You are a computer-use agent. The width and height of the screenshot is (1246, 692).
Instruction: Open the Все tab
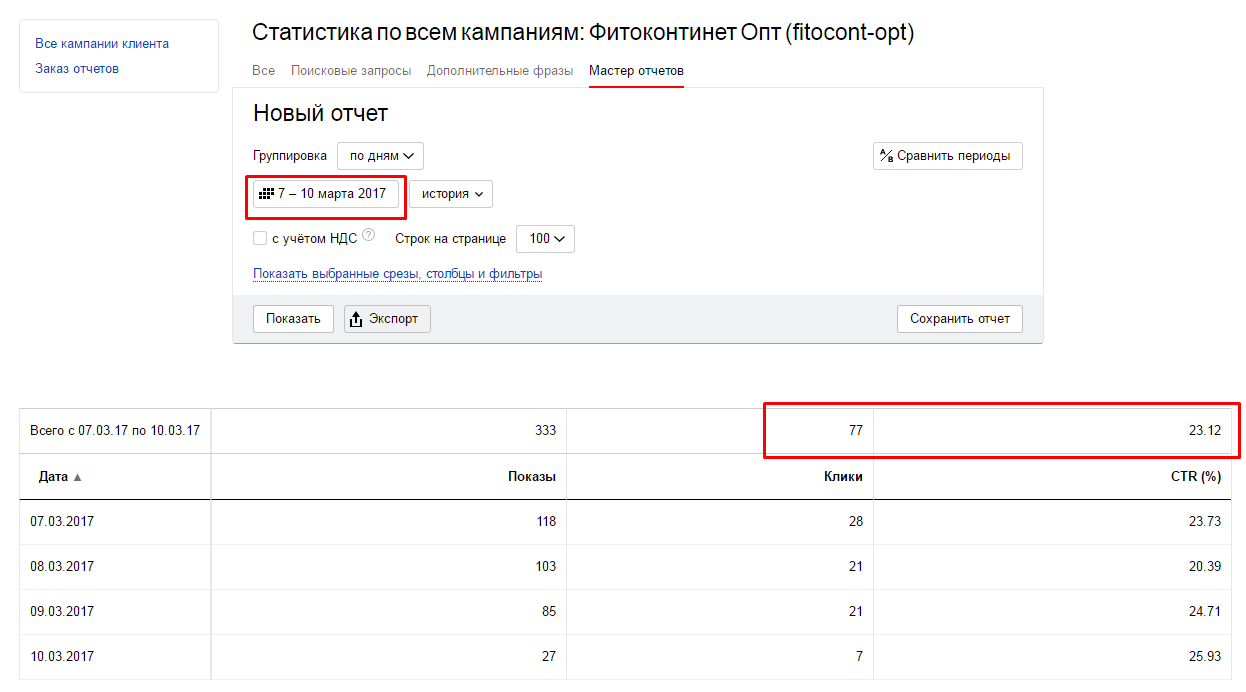pyautogui.click(x=263, y=71)
